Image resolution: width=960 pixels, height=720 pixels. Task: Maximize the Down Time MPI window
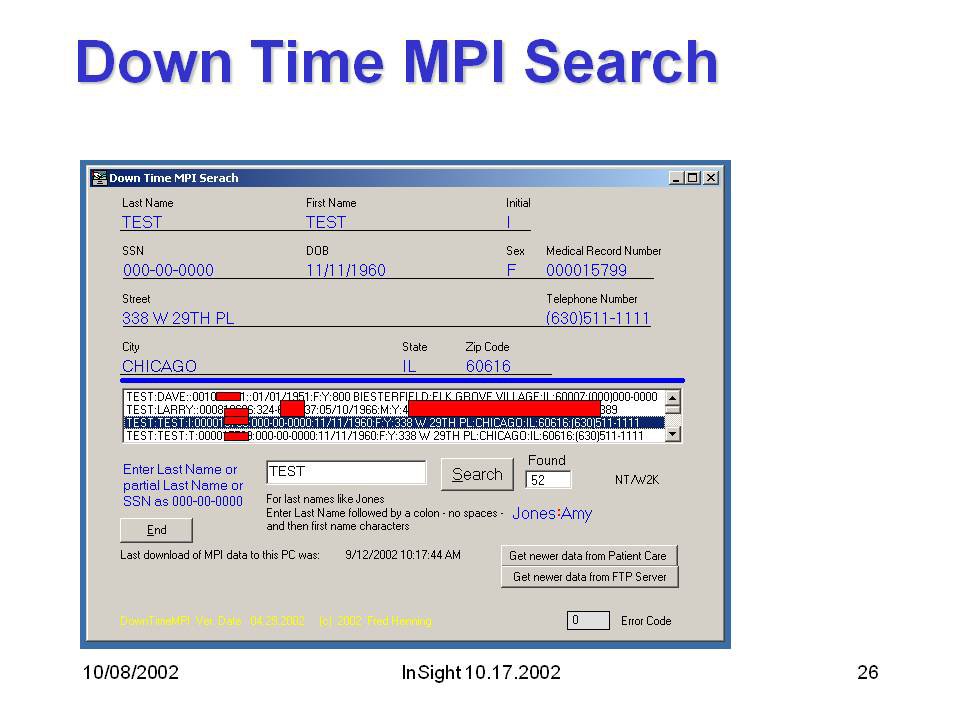pos(693,178)
